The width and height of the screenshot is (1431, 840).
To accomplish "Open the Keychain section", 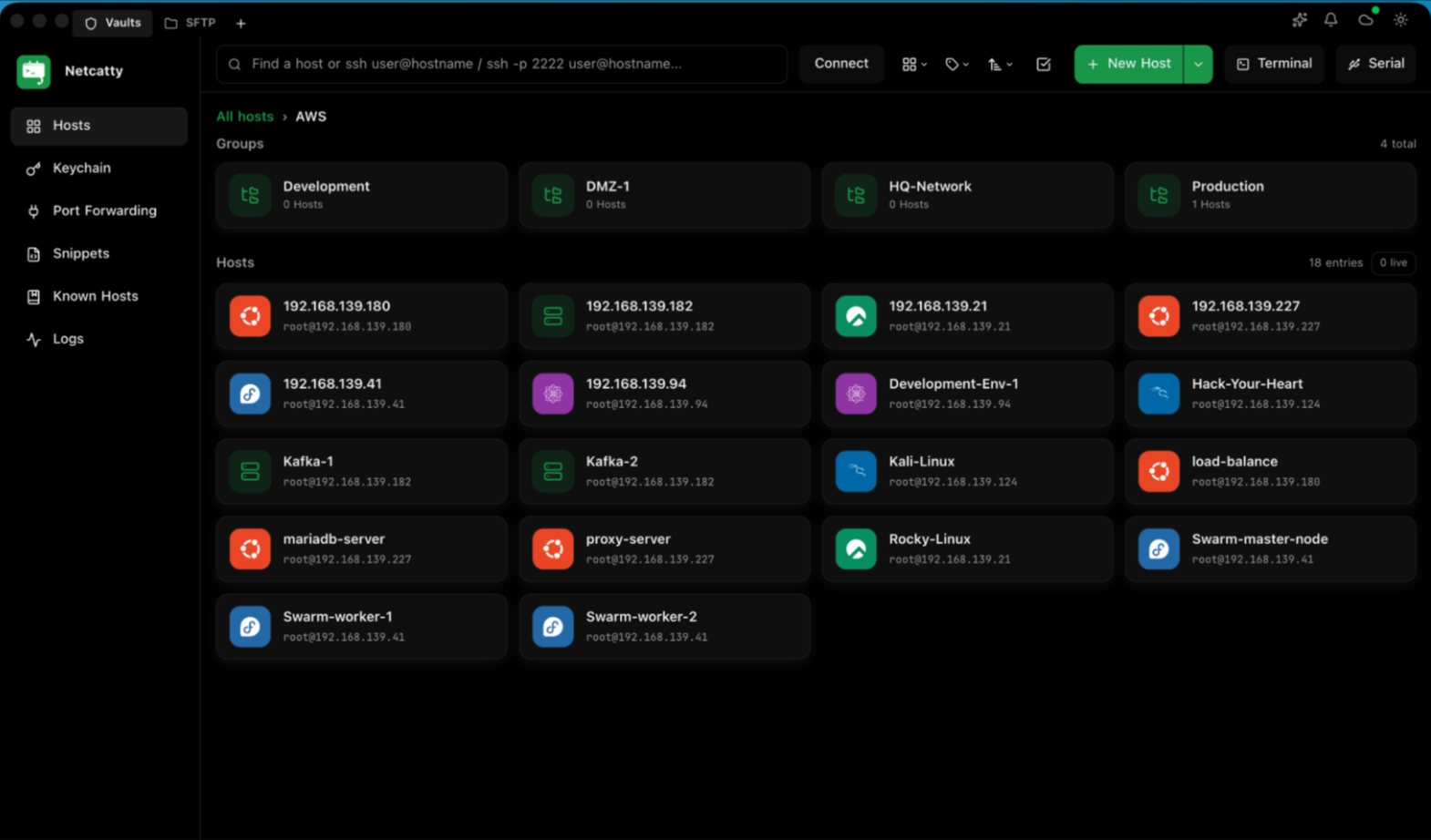I will (98, 169).
